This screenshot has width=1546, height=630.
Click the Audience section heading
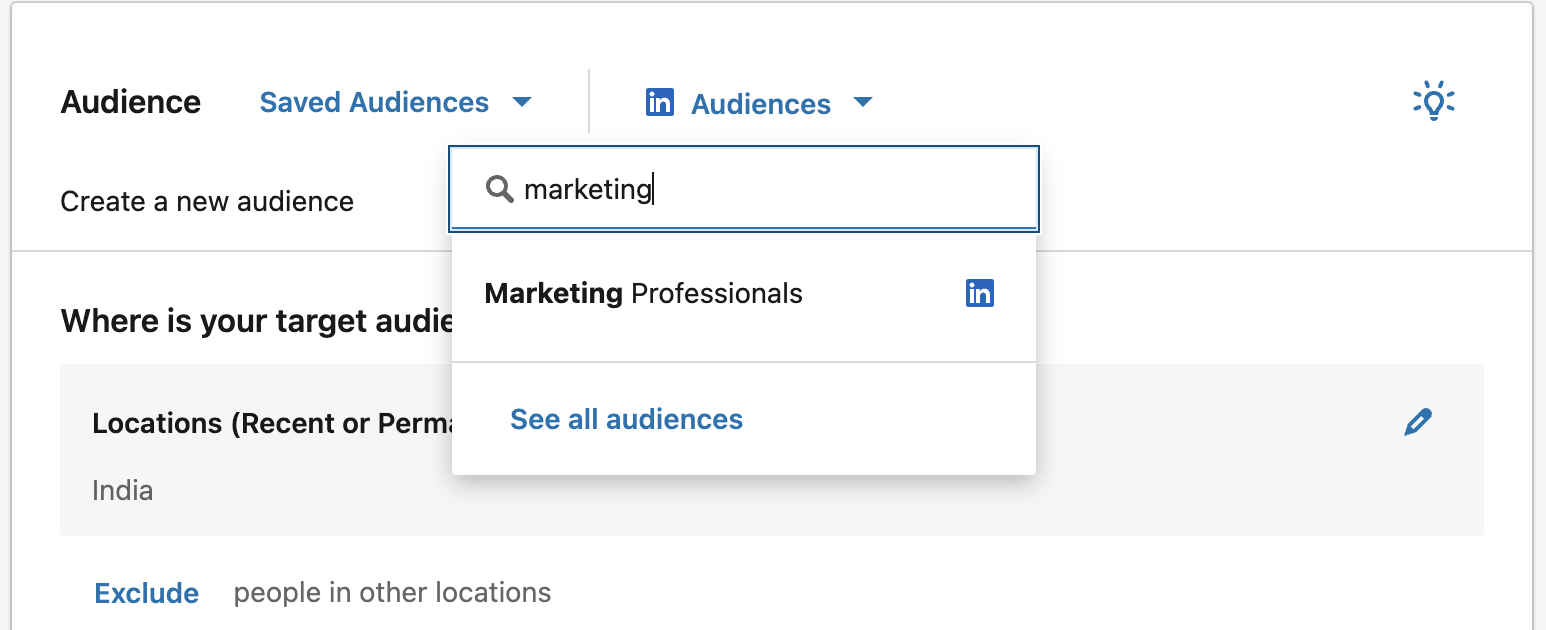click(131, 102)
